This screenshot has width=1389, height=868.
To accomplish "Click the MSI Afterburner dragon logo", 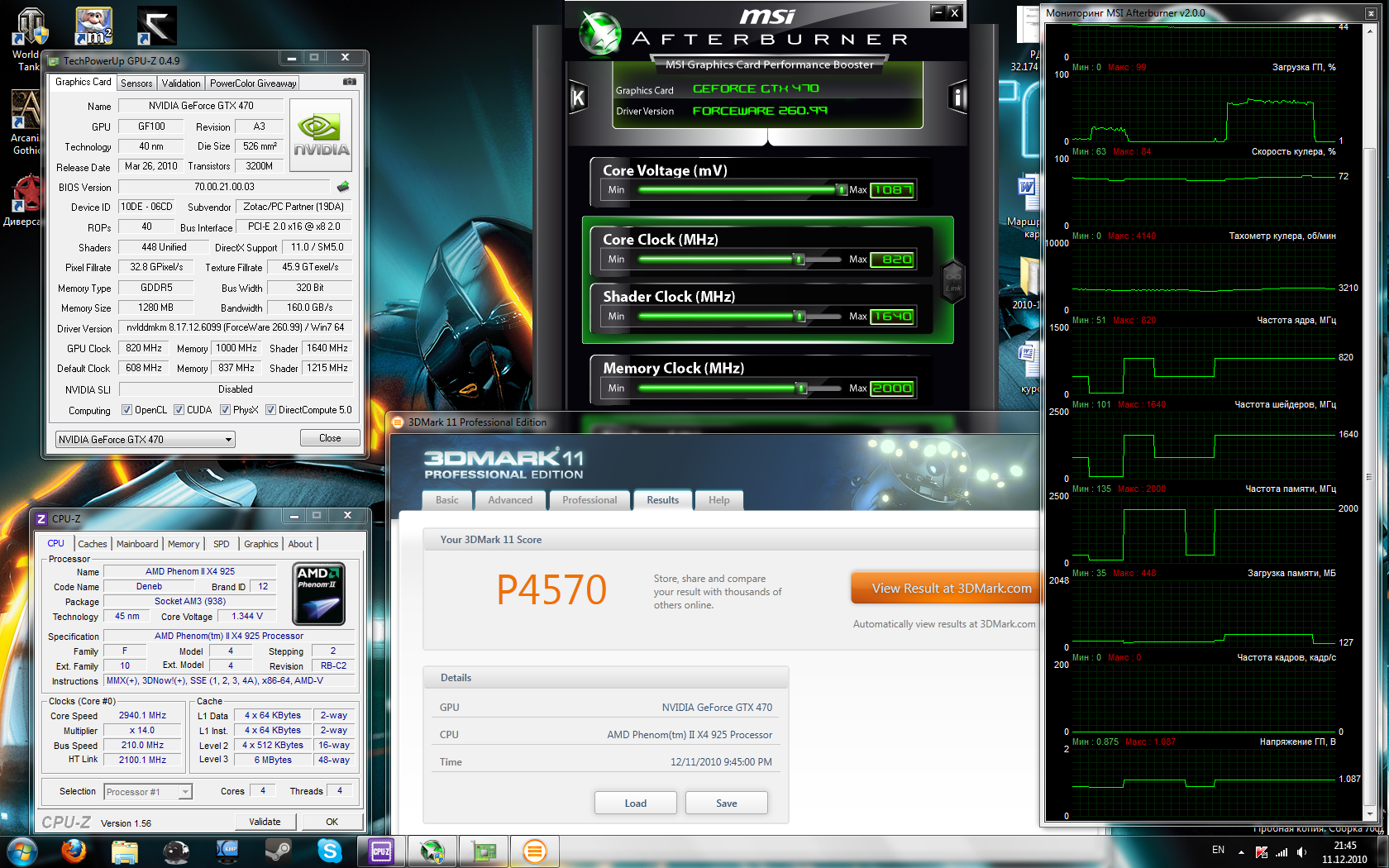I will tap(601, 33).
